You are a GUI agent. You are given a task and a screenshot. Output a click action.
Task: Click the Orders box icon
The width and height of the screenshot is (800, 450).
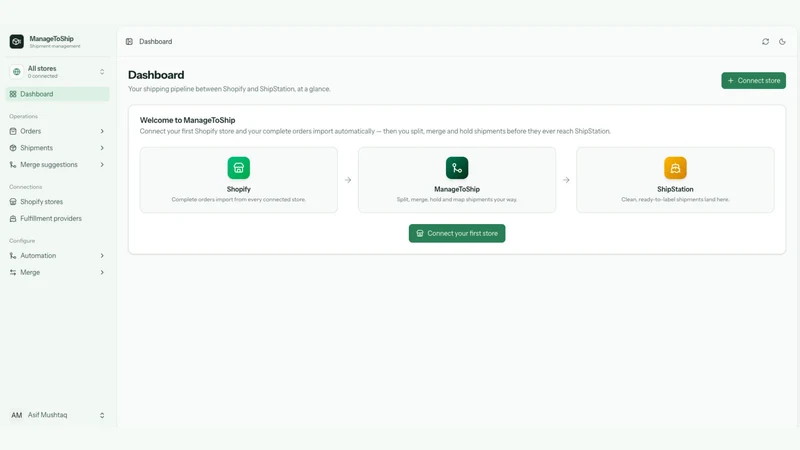13,131
